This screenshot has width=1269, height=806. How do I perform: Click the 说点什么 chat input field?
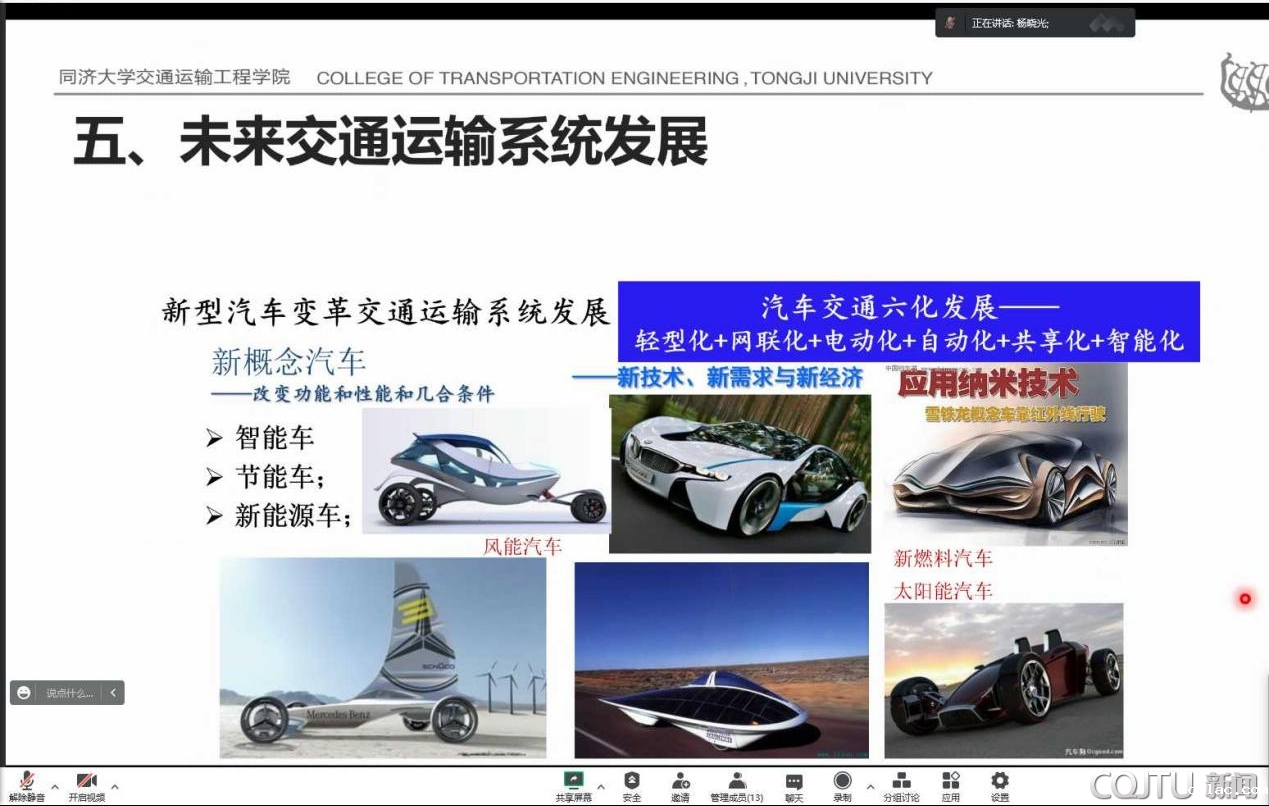point(69,692)
